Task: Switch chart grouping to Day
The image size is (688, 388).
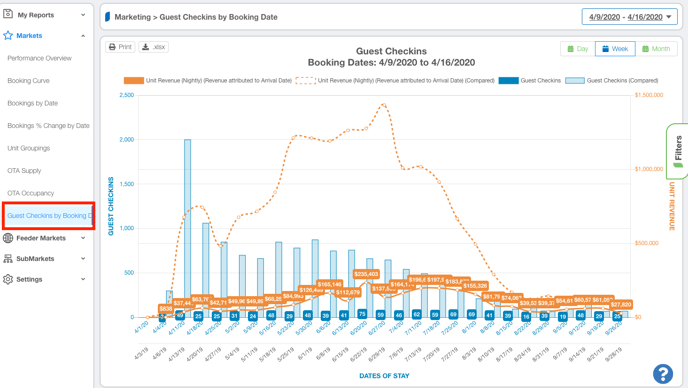Action: (577, 49)
